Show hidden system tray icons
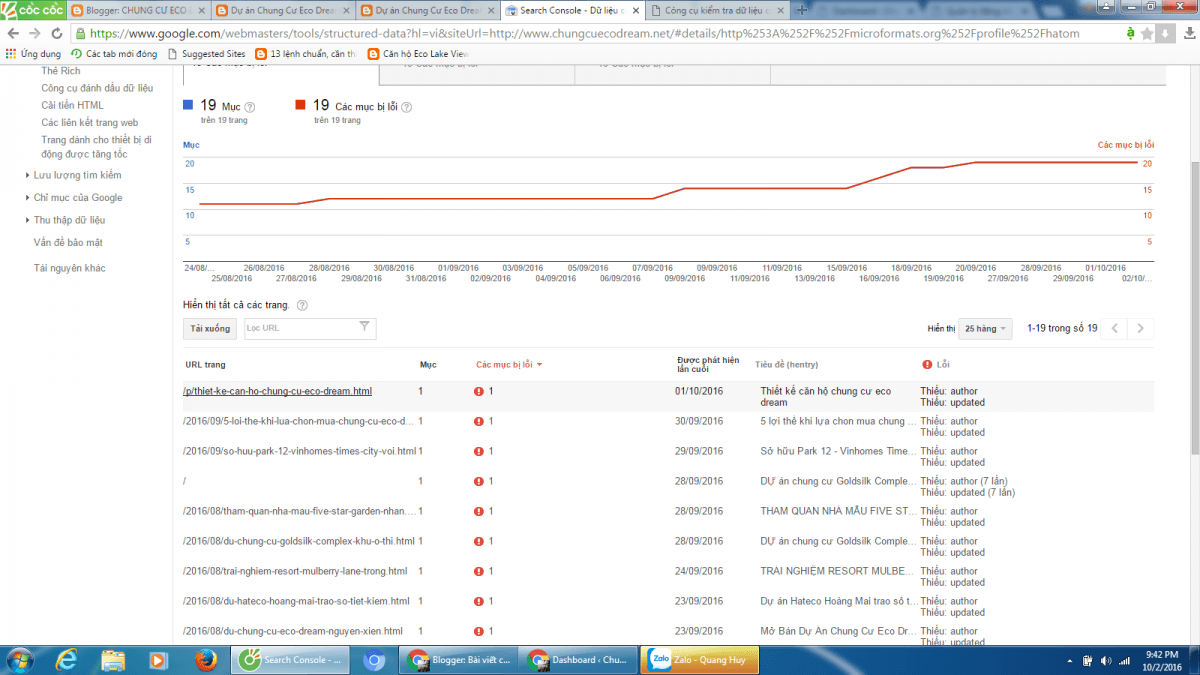The image size is (1200, 675). 1068,660
